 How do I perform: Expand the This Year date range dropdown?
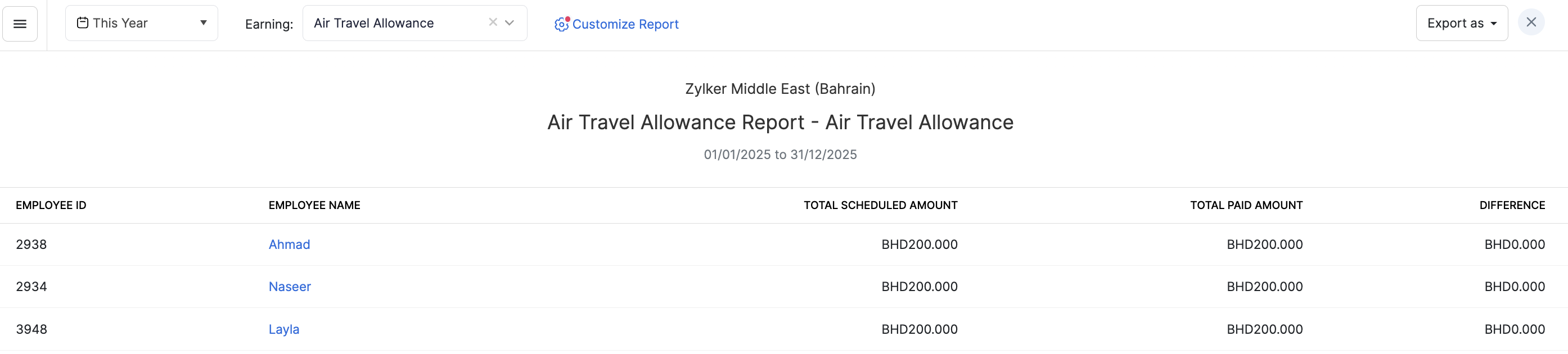pyautogui.click(x=203, y=23)
